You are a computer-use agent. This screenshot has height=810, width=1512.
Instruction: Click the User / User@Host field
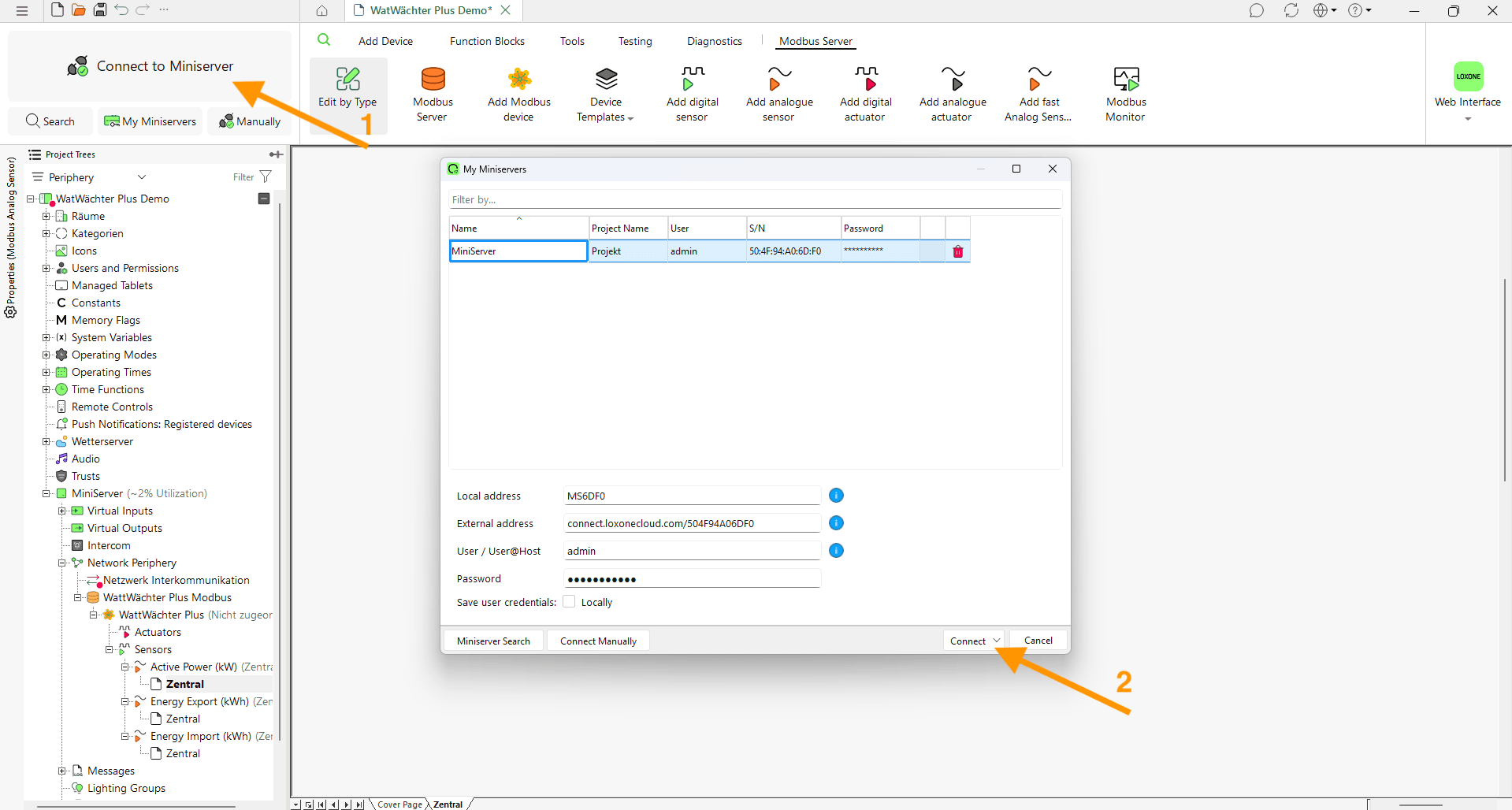[x=693, y=551]
